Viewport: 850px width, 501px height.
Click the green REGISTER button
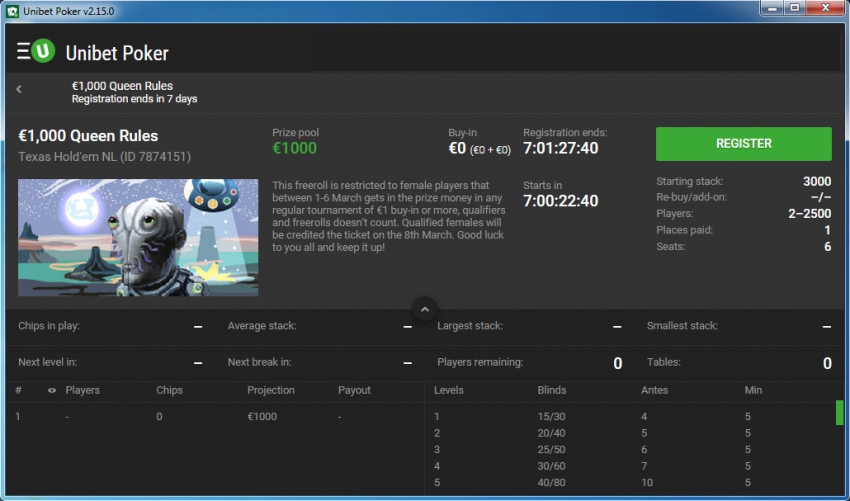coord(744,144)
